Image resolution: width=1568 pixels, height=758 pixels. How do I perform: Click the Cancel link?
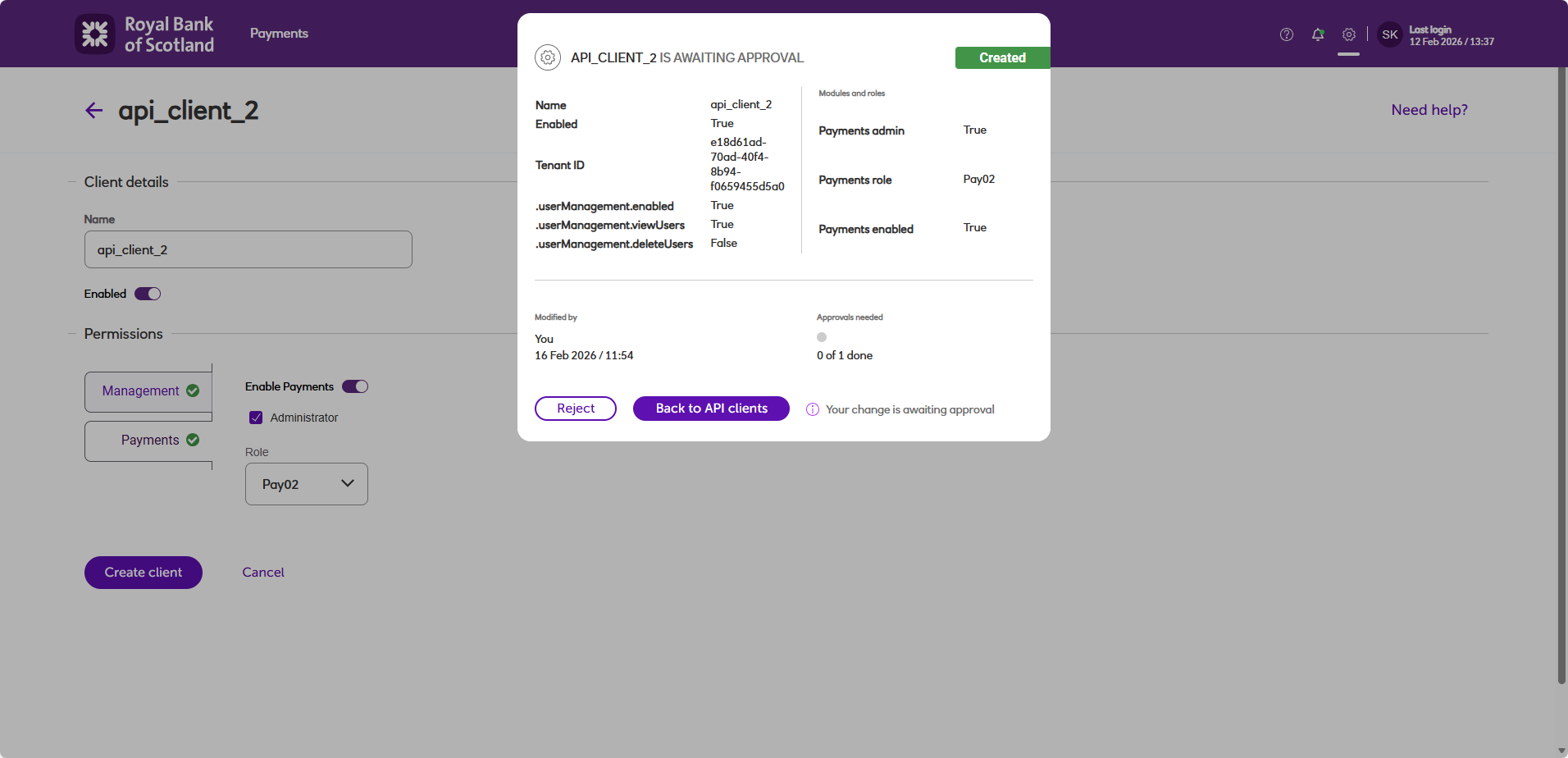(x=263, y=573)
